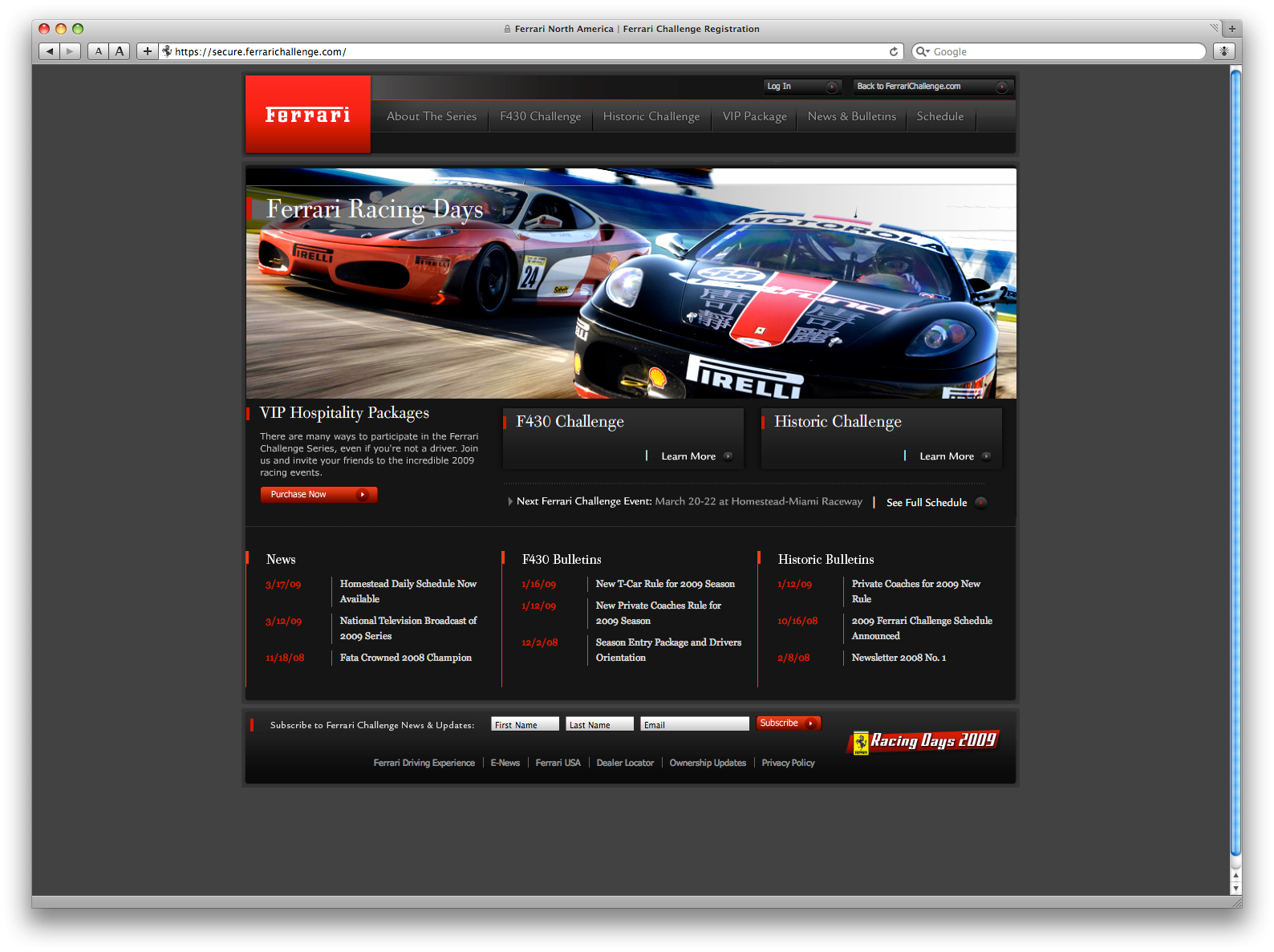
Task: Increase text size with large A button
Action: (x=120, y=51)
